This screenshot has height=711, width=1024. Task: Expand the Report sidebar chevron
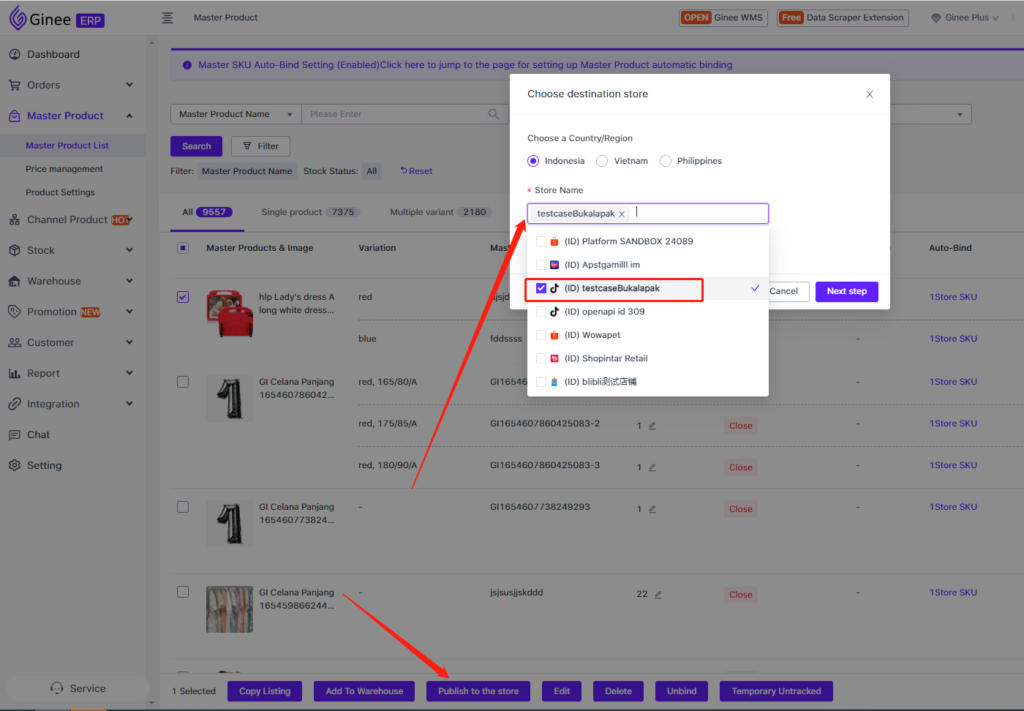129,373
